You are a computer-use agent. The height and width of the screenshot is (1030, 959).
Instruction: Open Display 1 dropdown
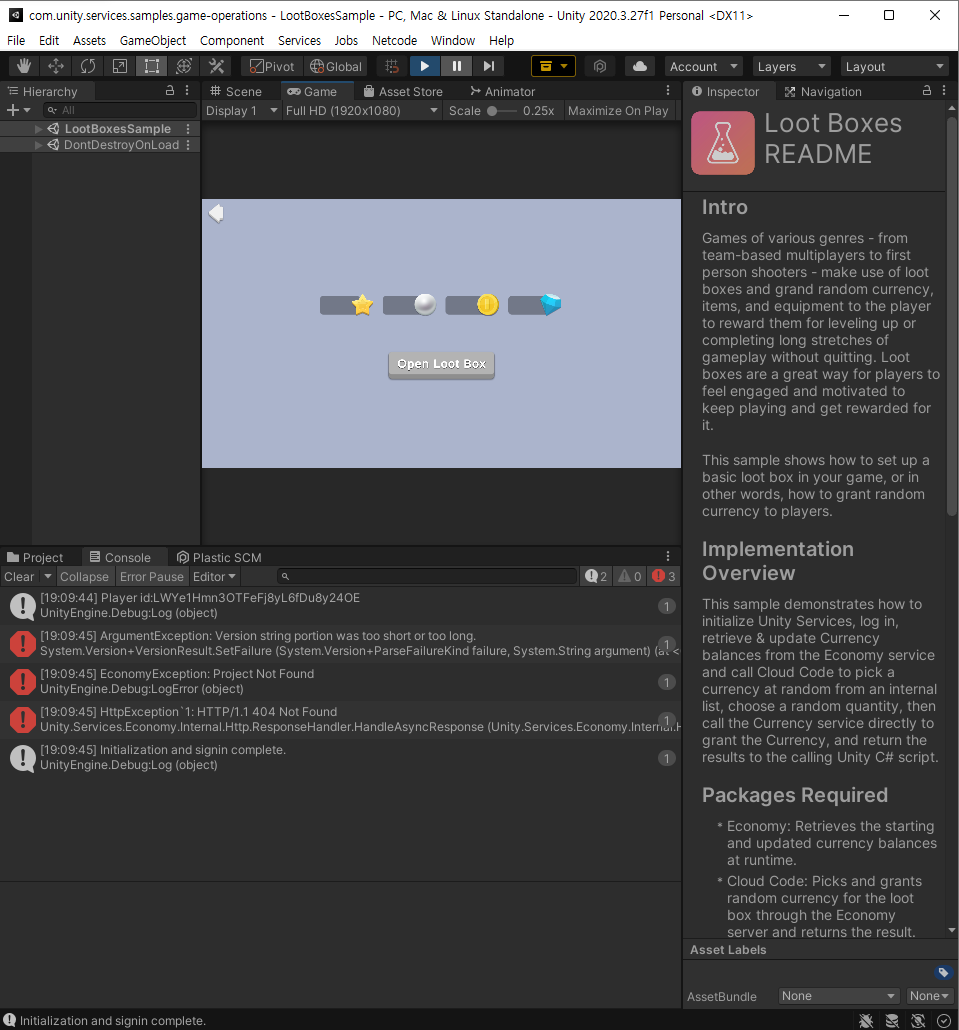pos(241,110)
